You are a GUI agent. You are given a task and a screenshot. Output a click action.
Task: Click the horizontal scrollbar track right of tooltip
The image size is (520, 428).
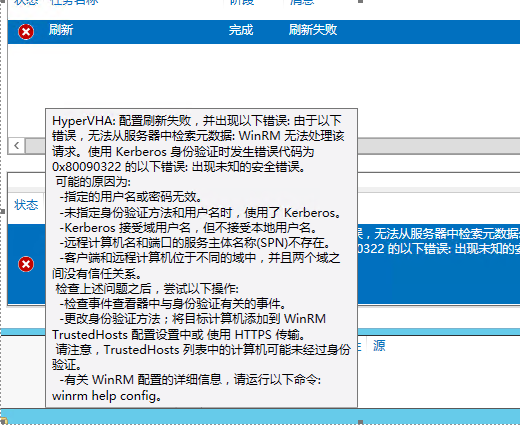coord(439,146)
